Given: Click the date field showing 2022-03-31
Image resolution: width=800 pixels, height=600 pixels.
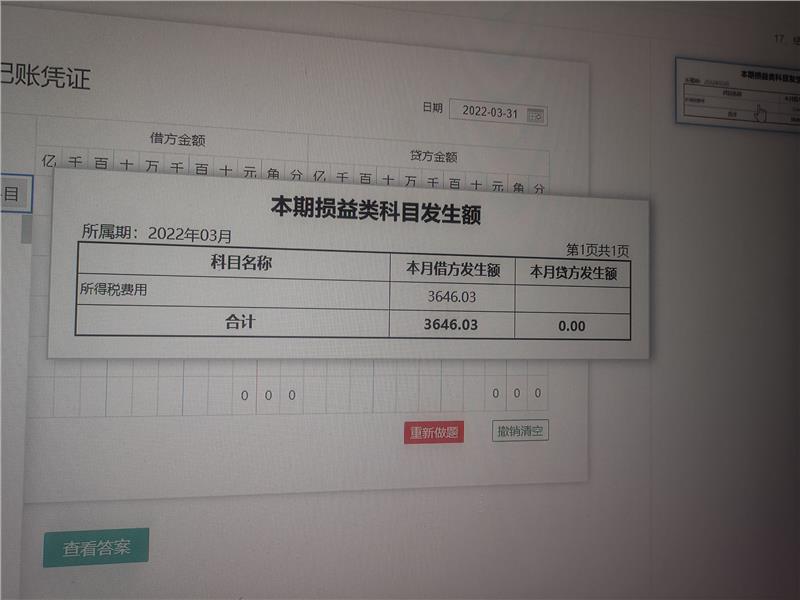Looking at the screenshot, I should [489, 112].
